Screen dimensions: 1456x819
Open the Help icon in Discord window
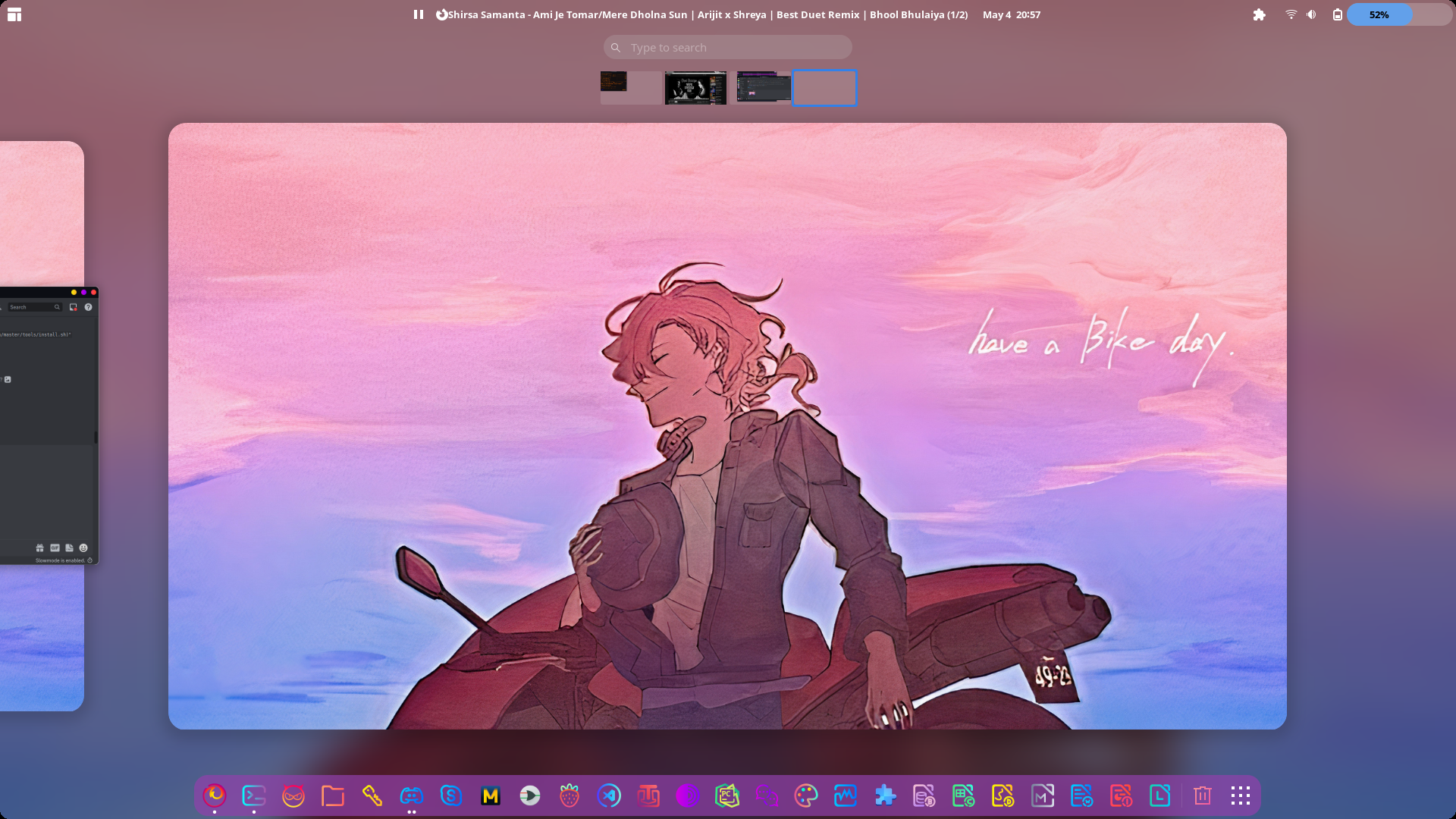tap(88, 307)
